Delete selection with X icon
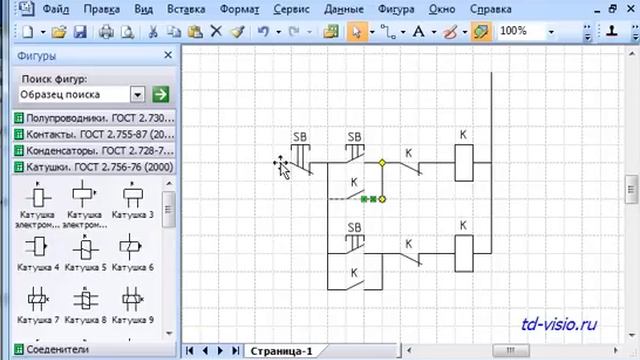The width and height of the screenshot is (640, 360). point(216,31)
